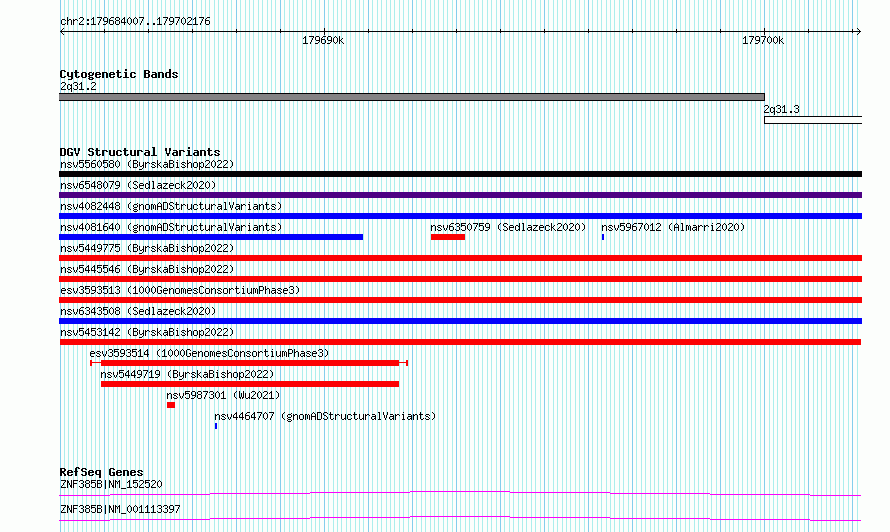Image resolution: width=890 pixels, height=532 pixels.
Task: Click the ZNF385B|NM_152520 gene label
Action: click(x=111, y=484)
